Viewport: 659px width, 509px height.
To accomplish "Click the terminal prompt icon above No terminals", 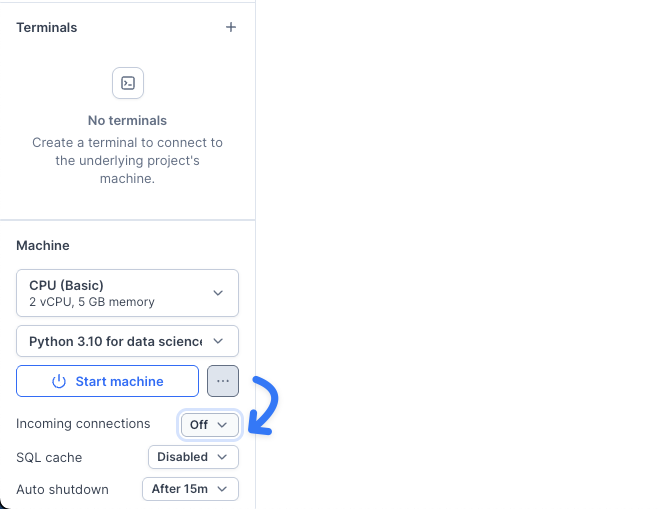I will pos(128,83).
